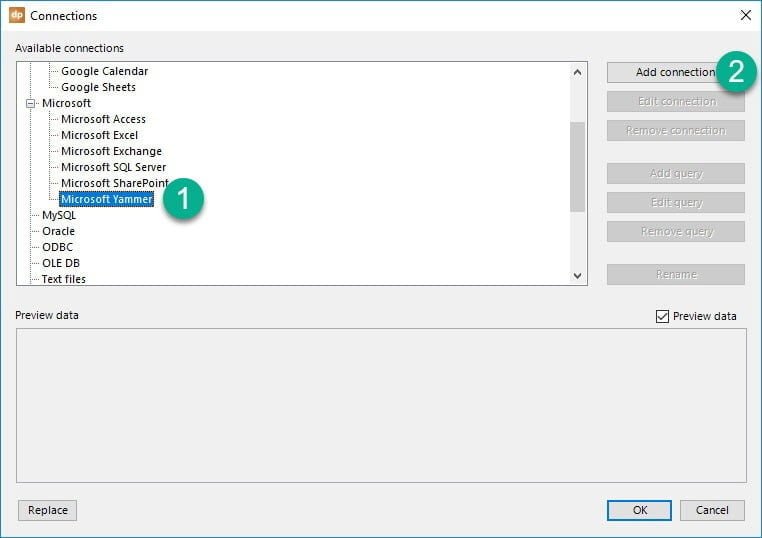Screen dimensions: 762x538
Task: Select OLE DB connection type
Action: tap(61, 263)
